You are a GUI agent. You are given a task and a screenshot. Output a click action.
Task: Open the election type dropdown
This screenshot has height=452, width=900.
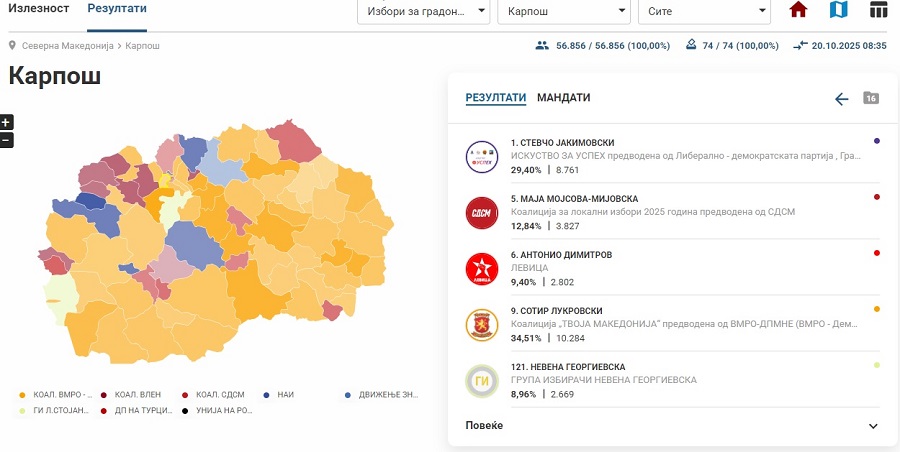[x=423, y=12]
